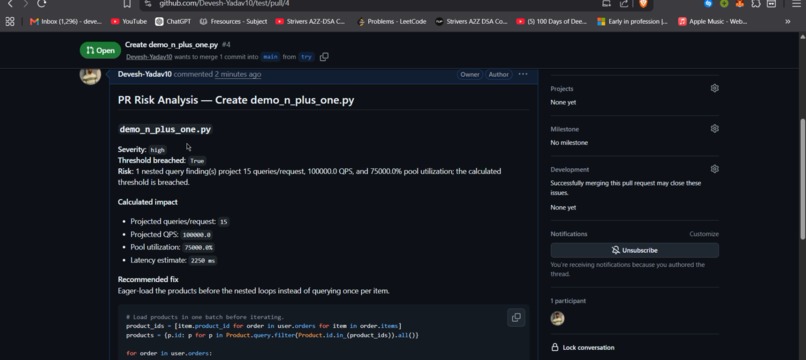
Task: Click the 'PR Risk Analysis' heading
Action: (x=236, y=100)
